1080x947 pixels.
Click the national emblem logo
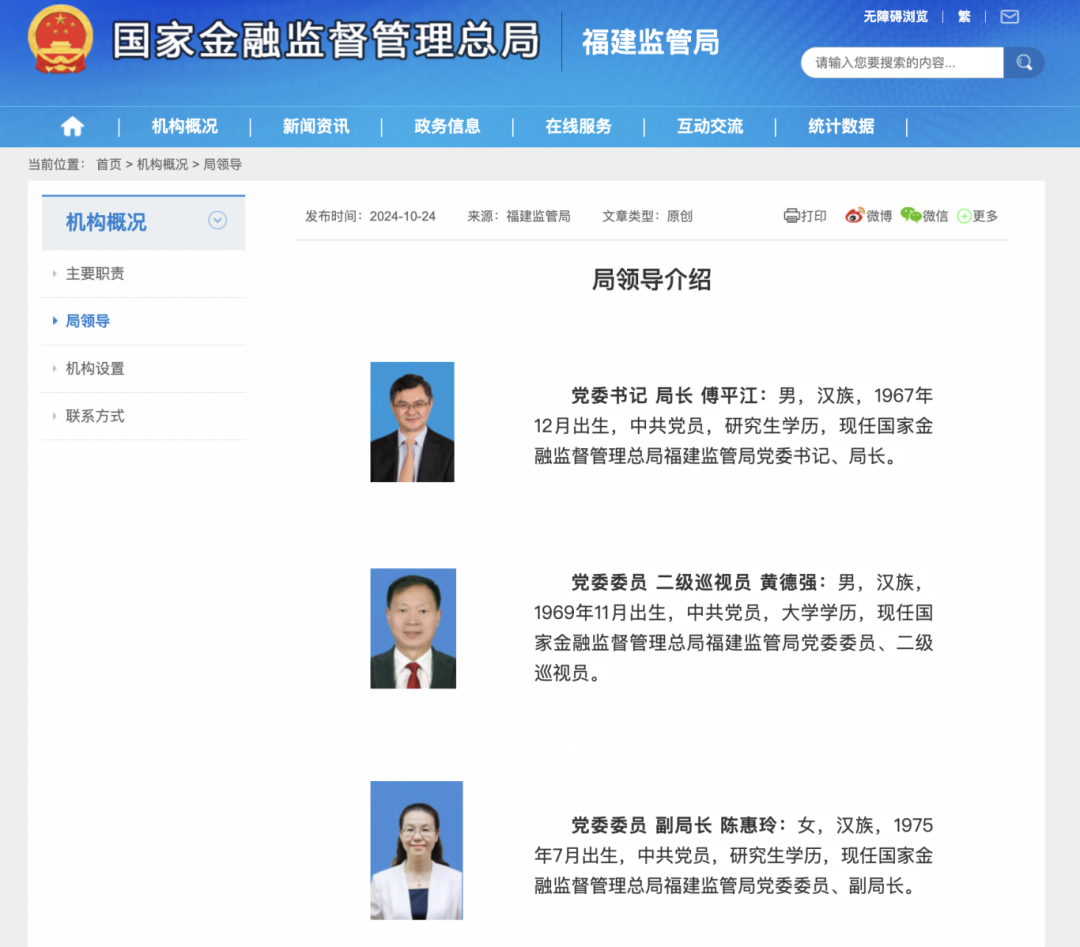[x=60, y=40]
